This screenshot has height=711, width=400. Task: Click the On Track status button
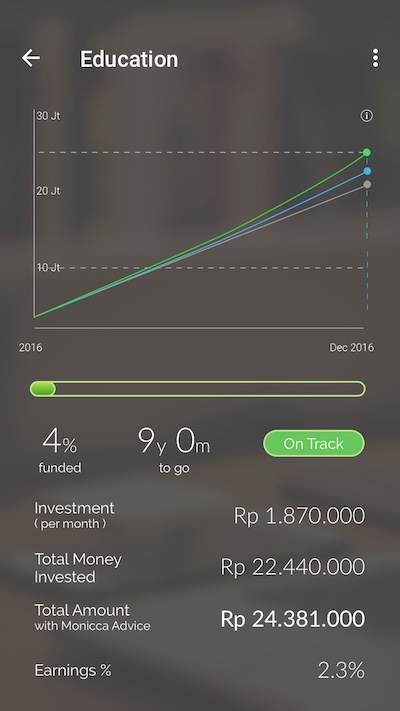pyautogui.click(x=314, y=443)
